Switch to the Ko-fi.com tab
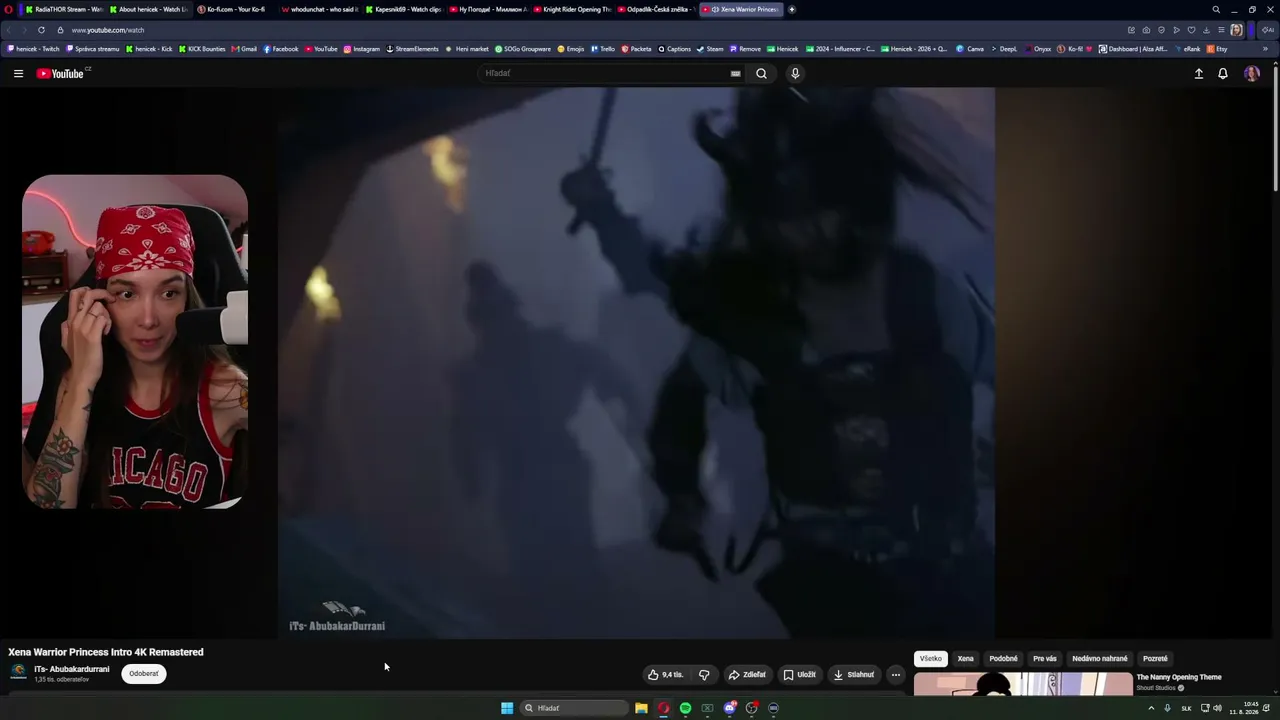This screenshot has height=720, width=1280. coord(234,9)
